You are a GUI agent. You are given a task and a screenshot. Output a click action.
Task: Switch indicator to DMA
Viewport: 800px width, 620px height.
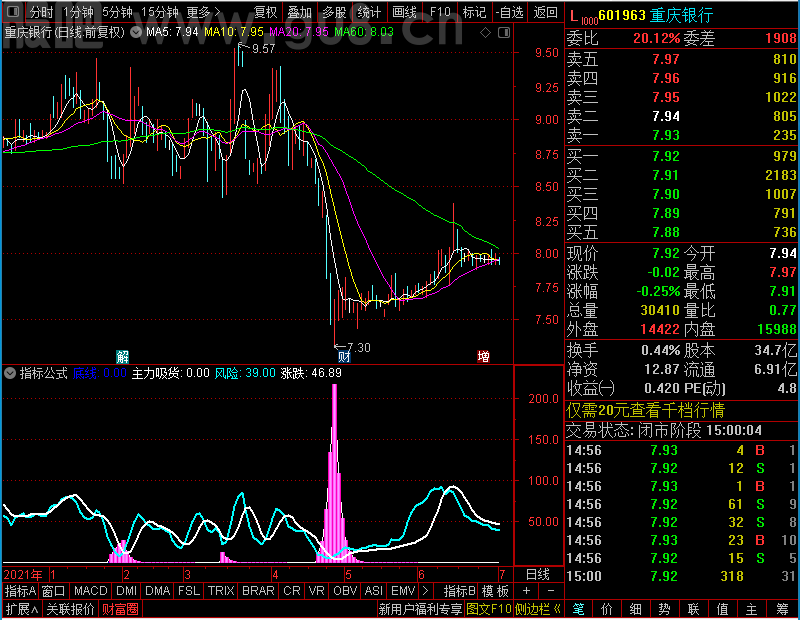[158, 591]
